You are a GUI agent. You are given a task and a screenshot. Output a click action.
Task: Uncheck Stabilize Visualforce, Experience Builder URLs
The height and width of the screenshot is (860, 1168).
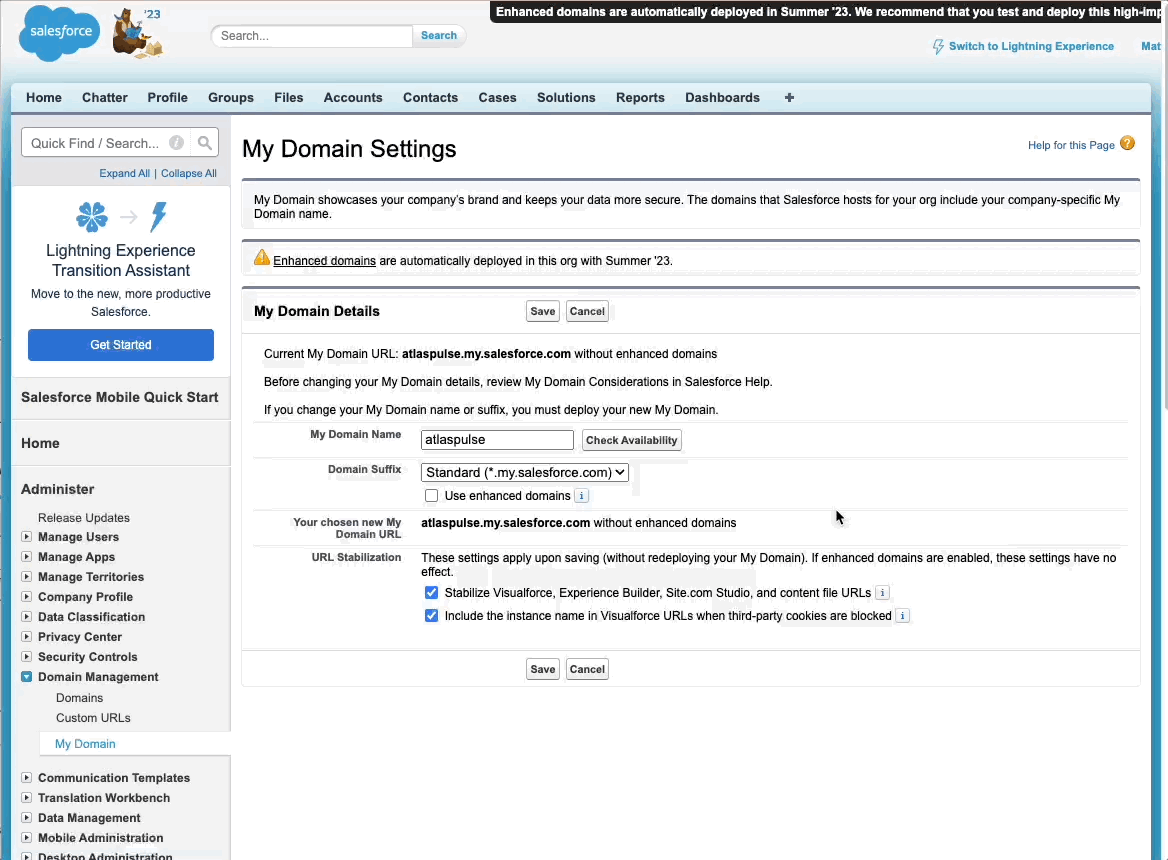[431, 593]
